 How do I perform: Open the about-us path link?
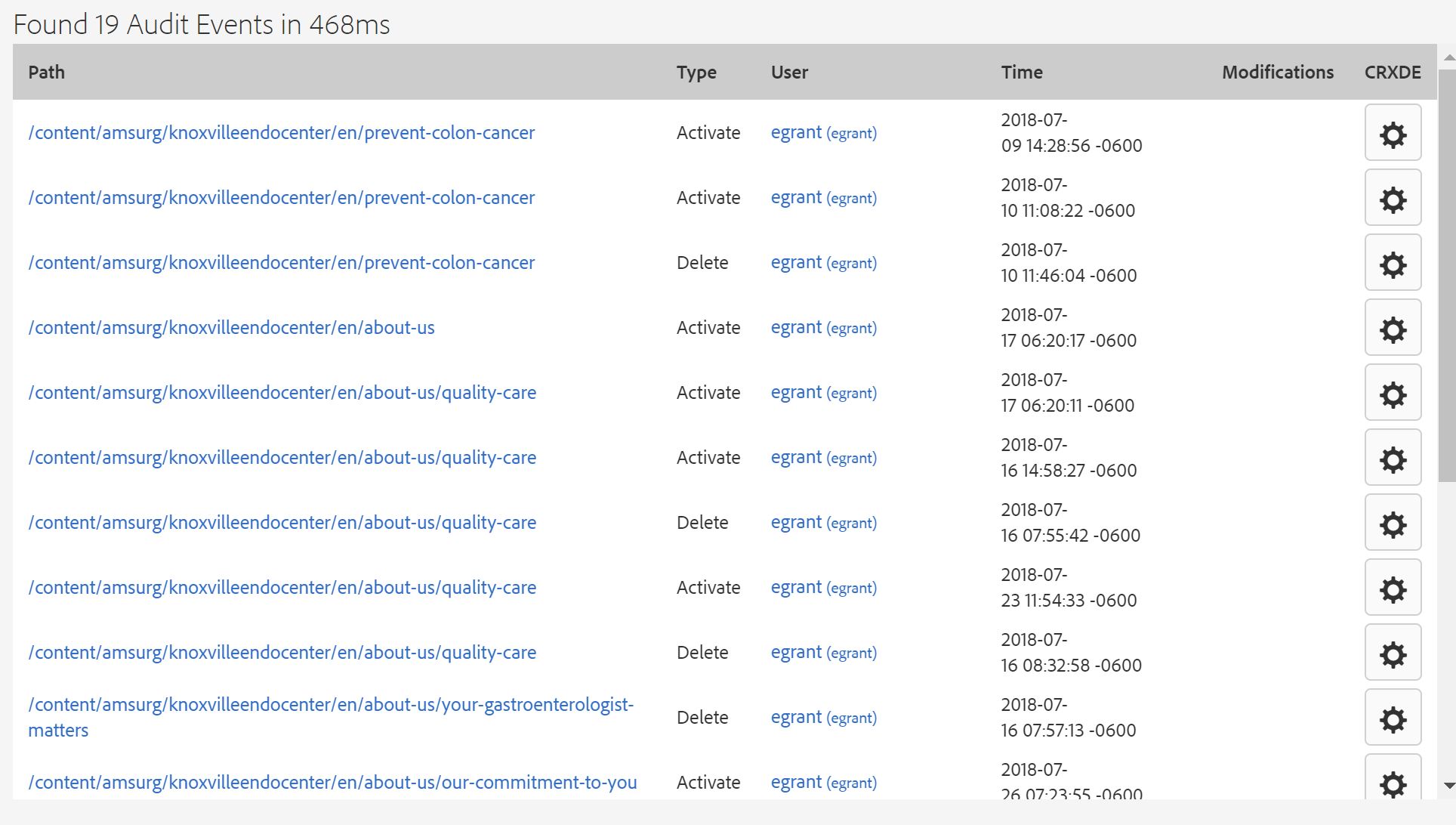(231, 328)
